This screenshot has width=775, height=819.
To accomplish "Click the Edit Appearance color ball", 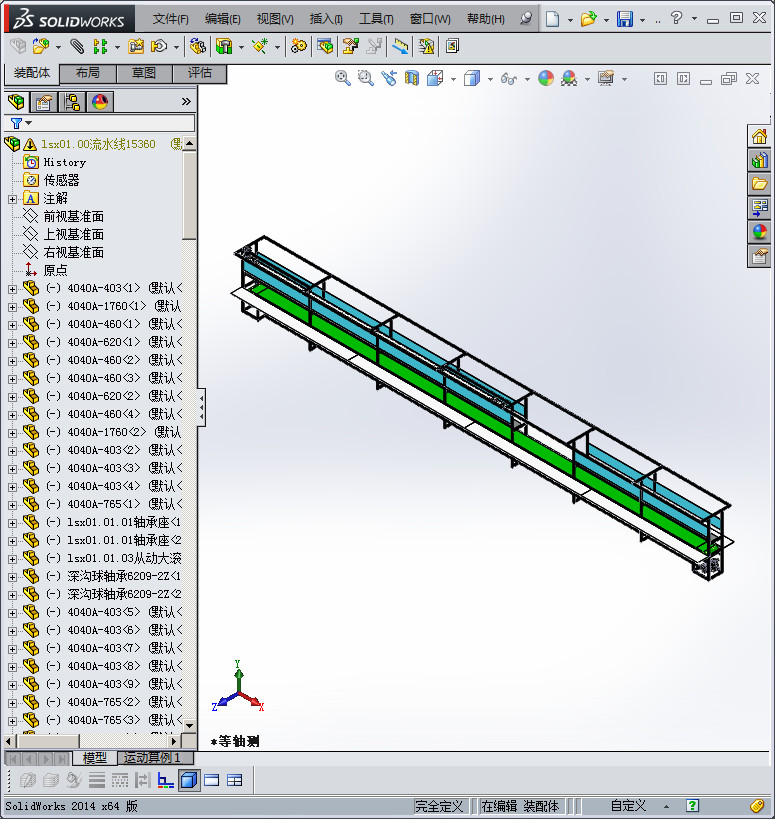I will click(x=546, y=78).
